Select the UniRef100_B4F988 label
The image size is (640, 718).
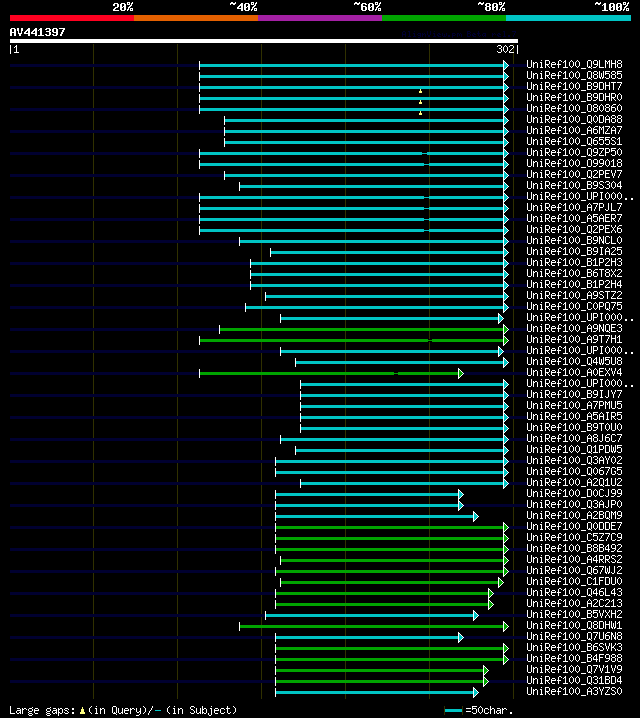(574, 658)
